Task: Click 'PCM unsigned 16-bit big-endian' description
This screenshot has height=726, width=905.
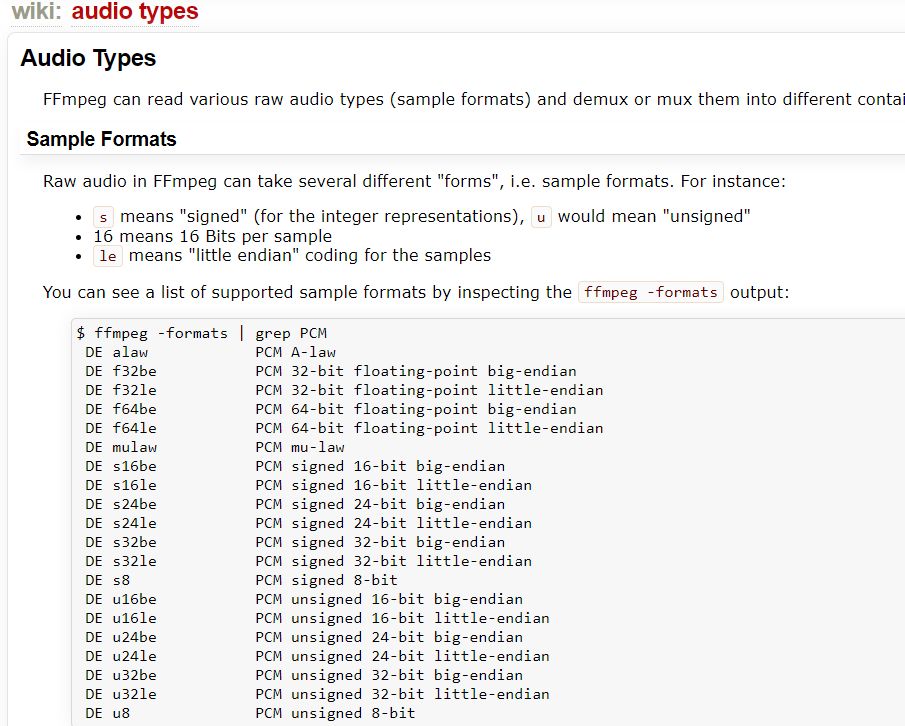Action: click(x=389, y=599)
